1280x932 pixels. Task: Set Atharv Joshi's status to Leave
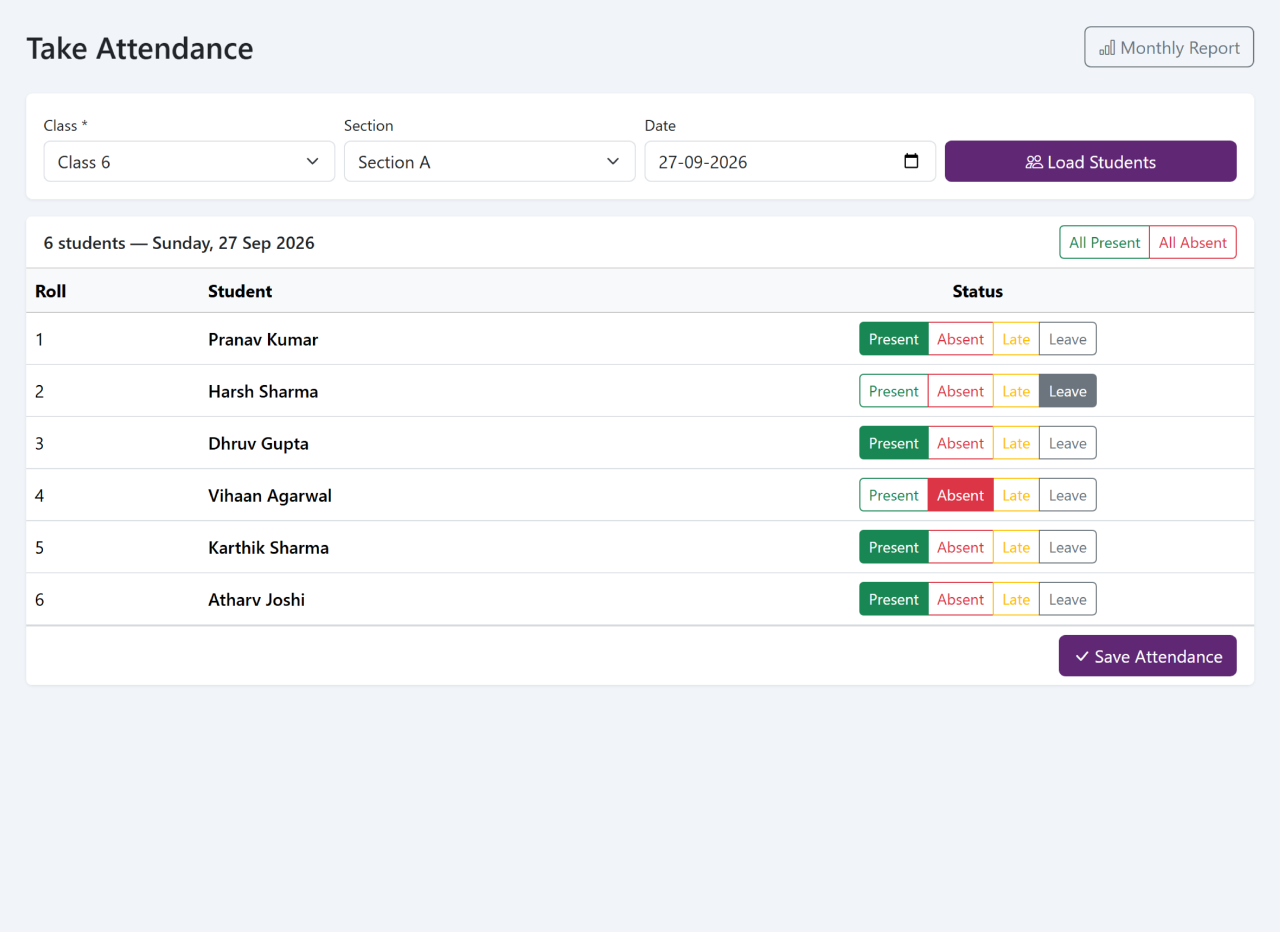(1068, 599)
